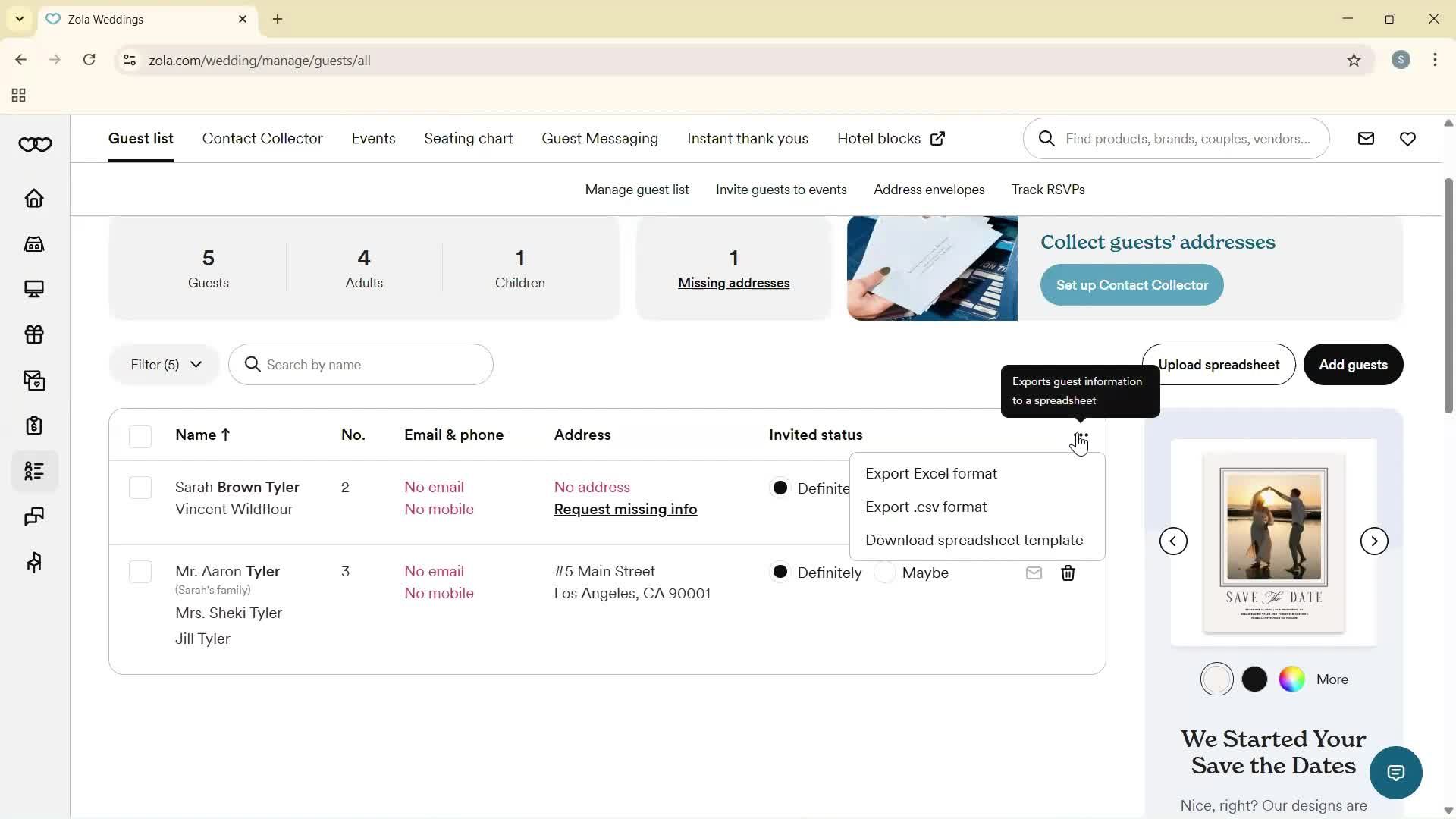1456x819 pixels.
Task: Open the gift registry icon in sidebar
Action: (x=34, y=335)
